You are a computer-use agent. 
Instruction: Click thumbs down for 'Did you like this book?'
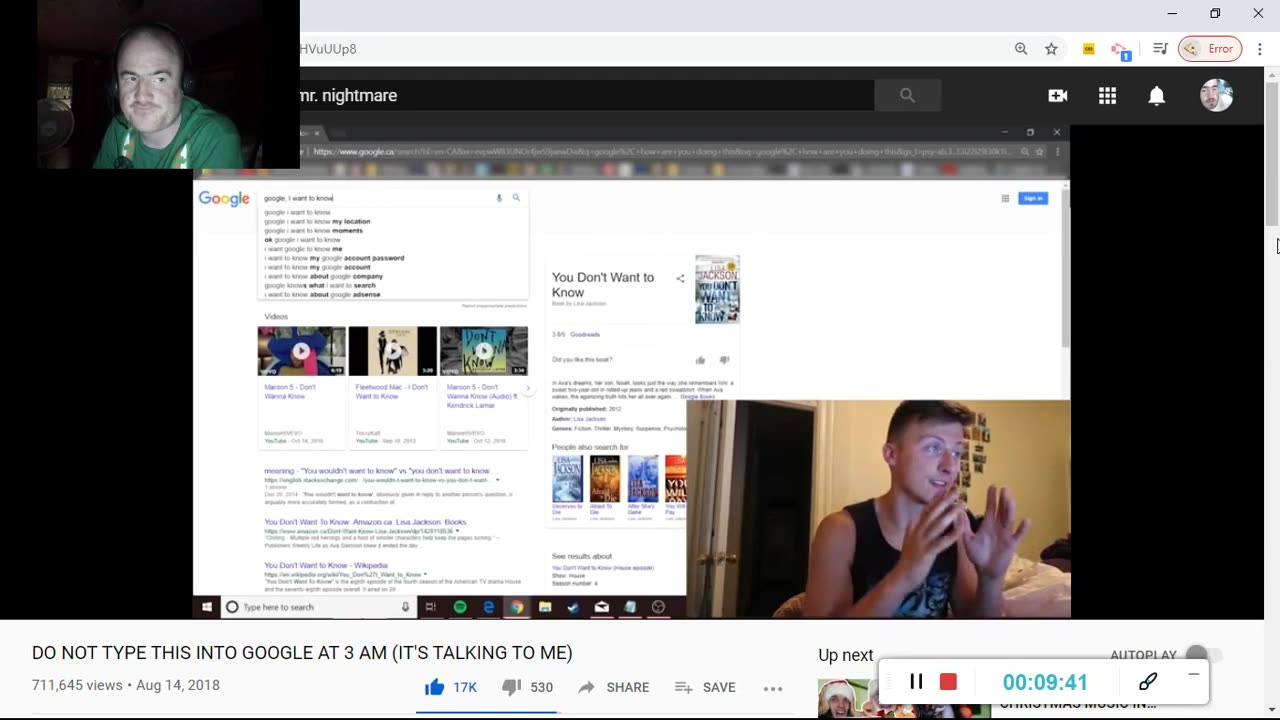725,360
